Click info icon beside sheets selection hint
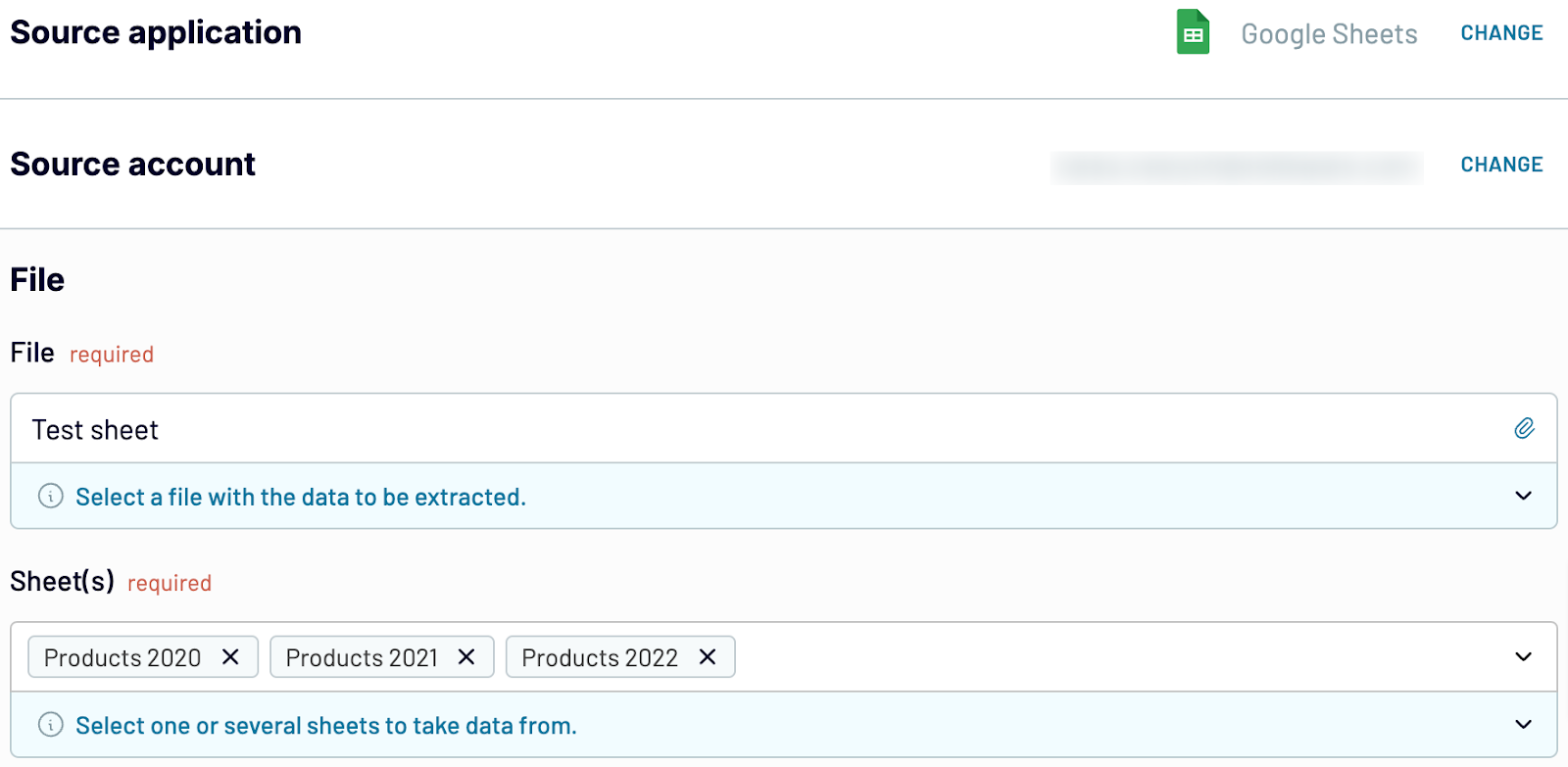Image resolution: width=1568 pixels, height=767 pixels. point(51,725)
